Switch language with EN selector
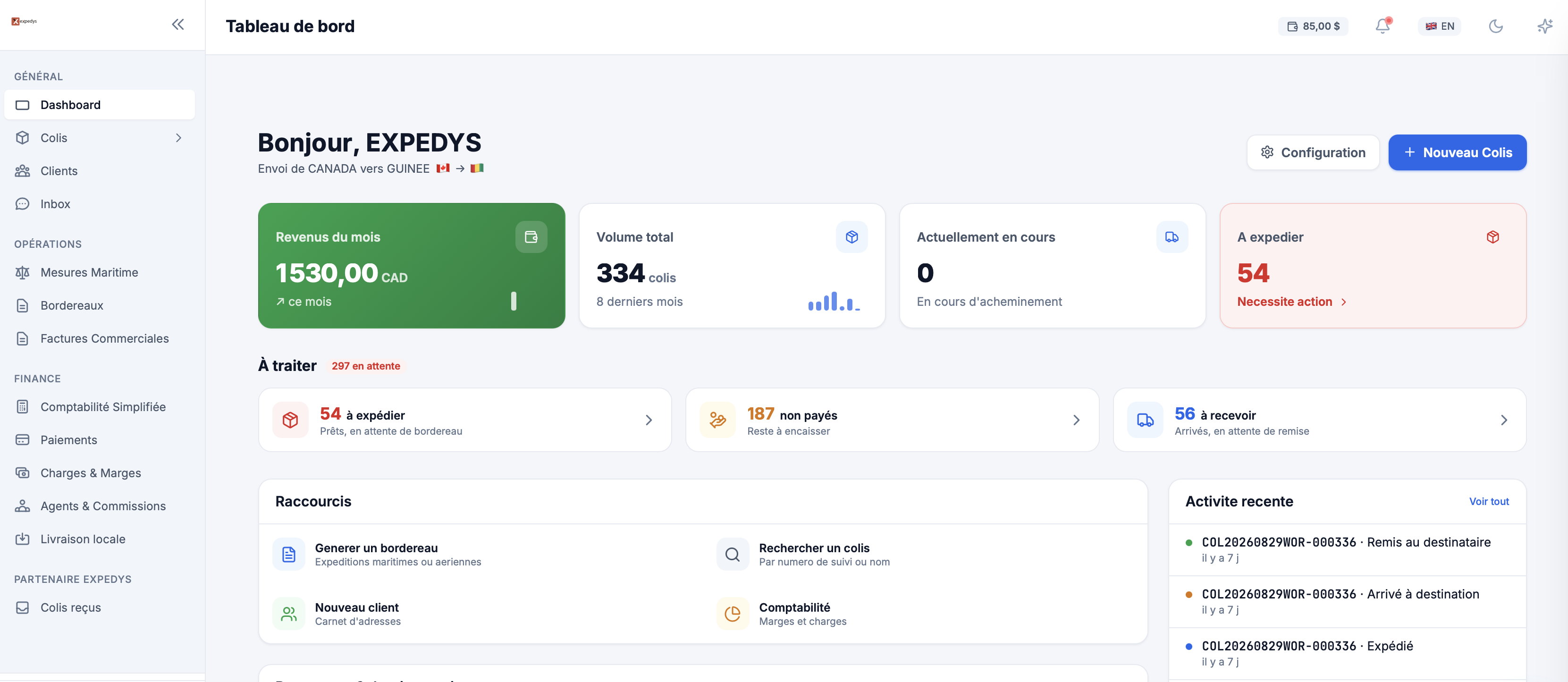The width and height of the screenshot is (1568, 682). (1440, 26)
